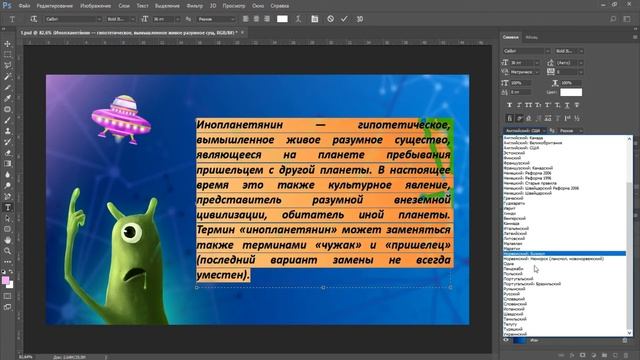
Task: Open font family dropdown in Character panel
Action: [547, 51]
